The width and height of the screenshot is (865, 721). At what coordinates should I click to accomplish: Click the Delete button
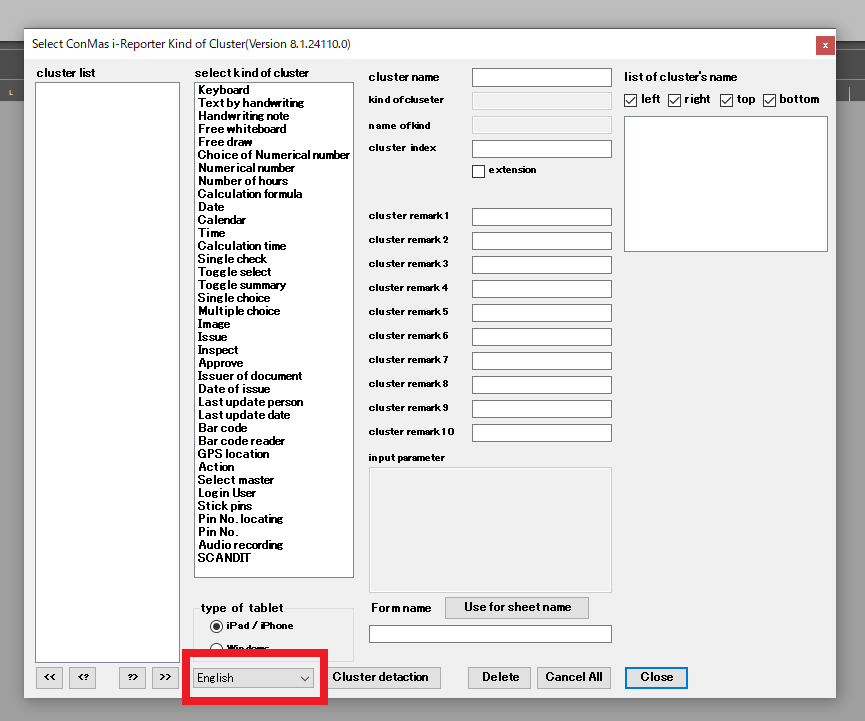pos(500,677)
